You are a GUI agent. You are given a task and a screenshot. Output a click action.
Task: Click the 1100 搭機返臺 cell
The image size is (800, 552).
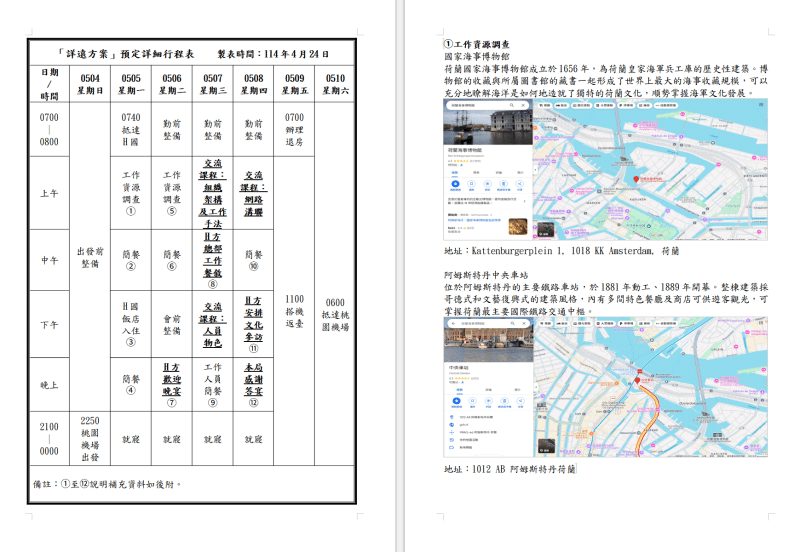point(294,311)
